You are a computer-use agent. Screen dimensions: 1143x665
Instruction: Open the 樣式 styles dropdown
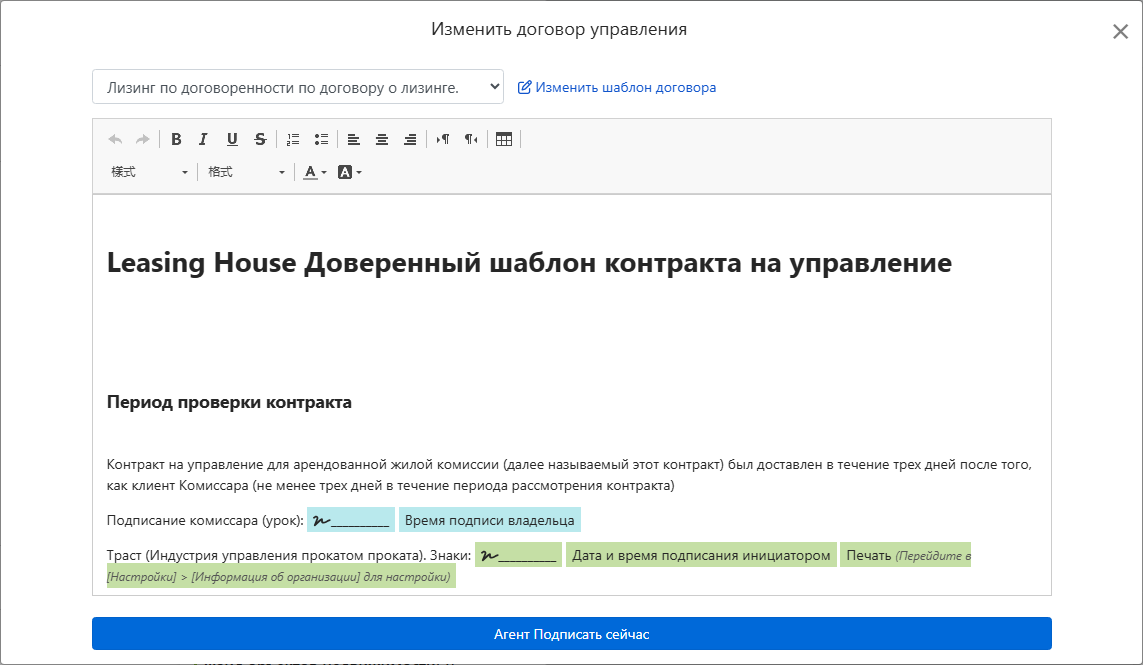149,172
